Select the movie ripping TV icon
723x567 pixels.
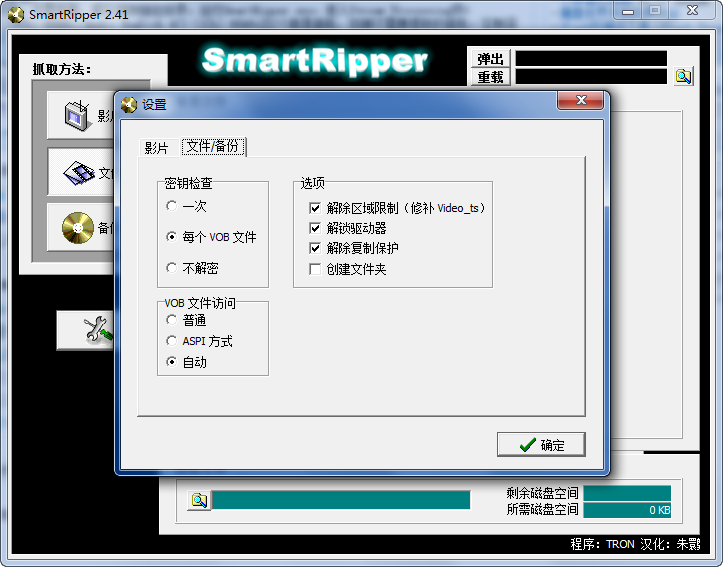77,115
